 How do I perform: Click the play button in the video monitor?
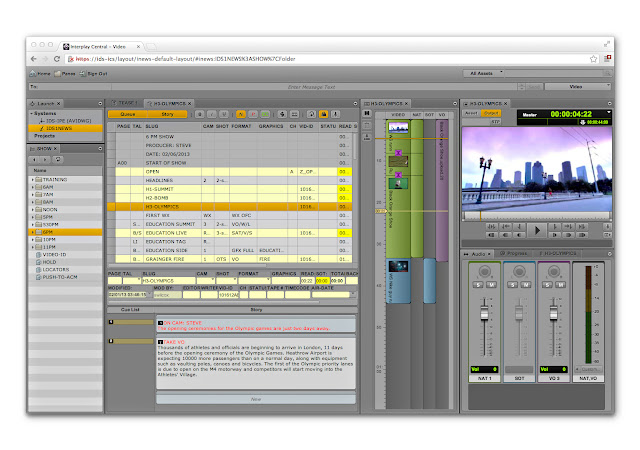tap(537, 231)
